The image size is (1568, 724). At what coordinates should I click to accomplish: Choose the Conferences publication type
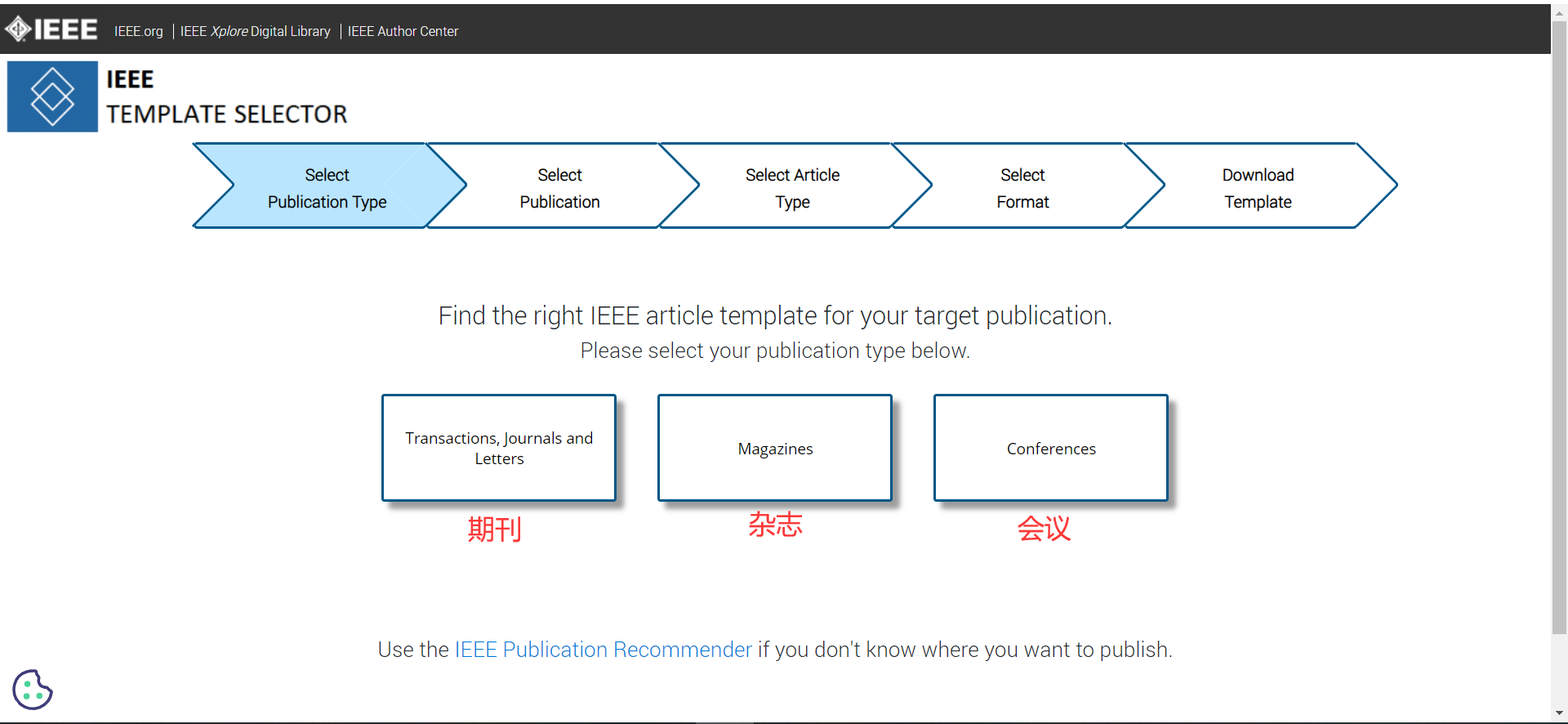click(x=1051, y=448)
